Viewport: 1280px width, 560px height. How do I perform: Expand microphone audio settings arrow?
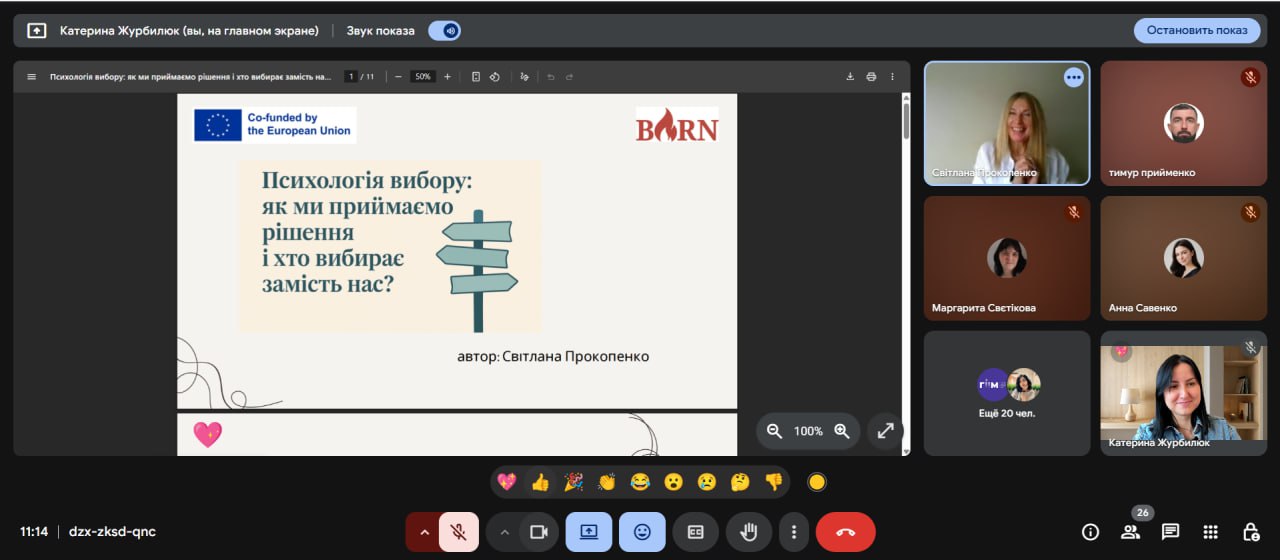pyautogui.click(x=424, y=532)
